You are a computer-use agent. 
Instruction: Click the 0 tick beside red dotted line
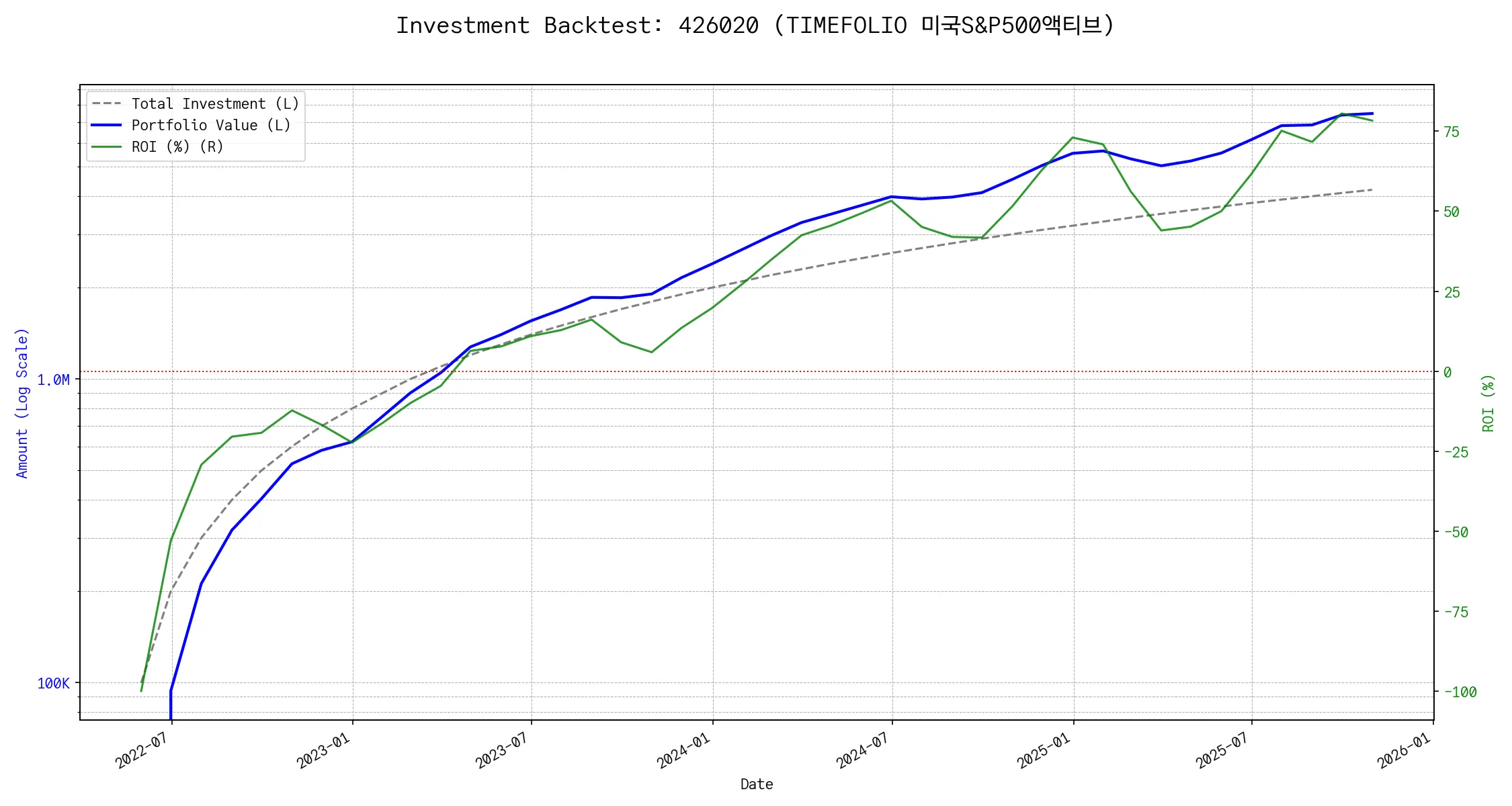click(x=1447, y=372)
